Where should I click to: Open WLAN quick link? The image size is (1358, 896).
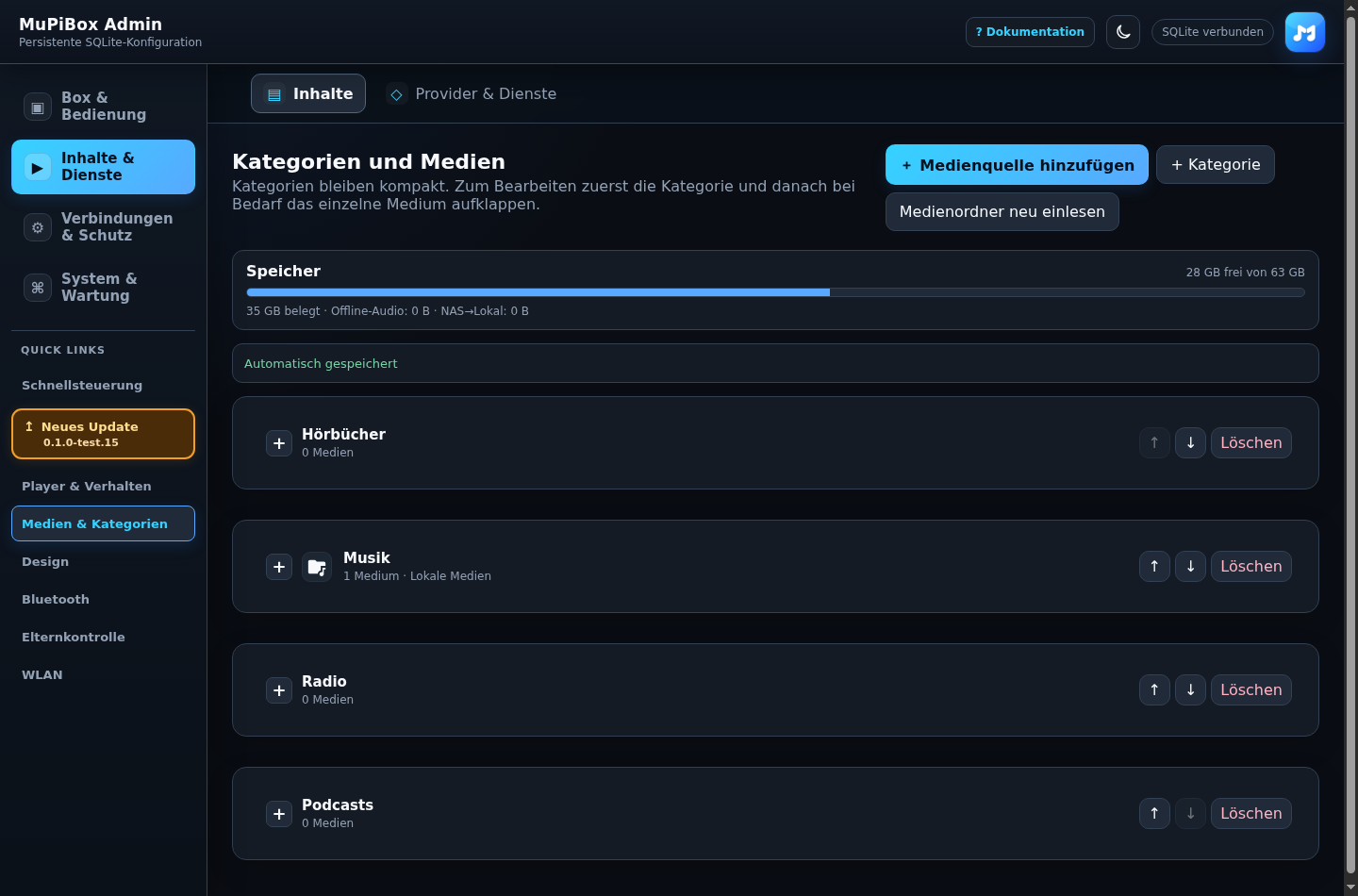[104, 675]
